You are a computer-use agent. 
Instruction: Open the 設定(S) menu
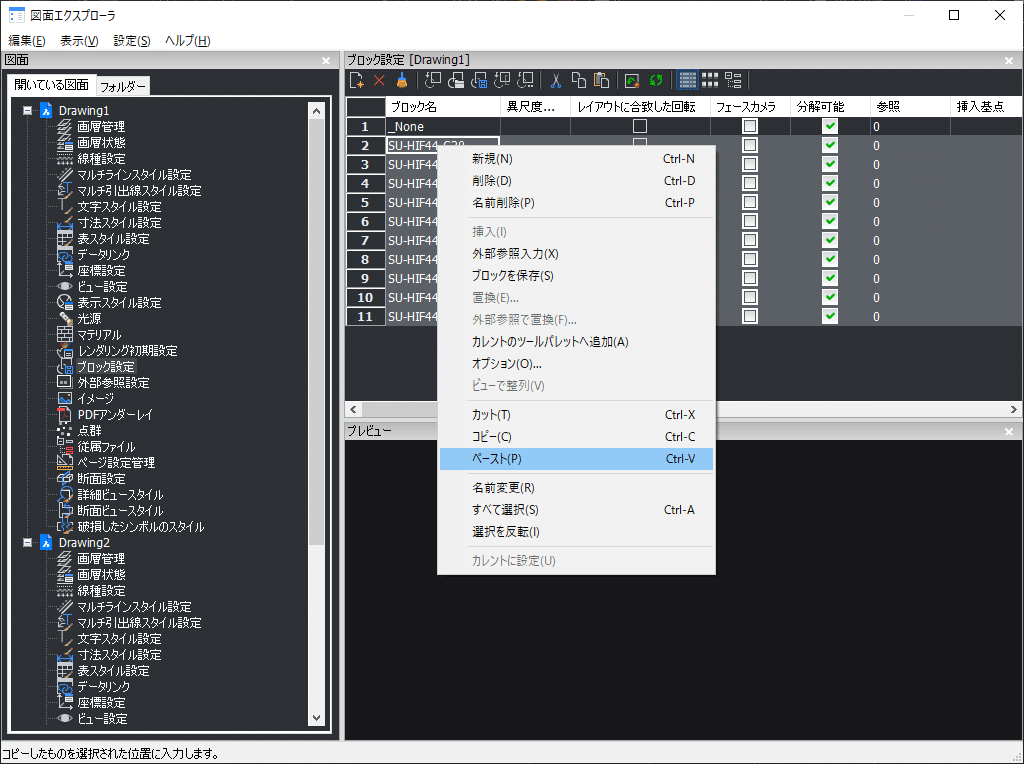pyautogui.click(x=132, y=40)
